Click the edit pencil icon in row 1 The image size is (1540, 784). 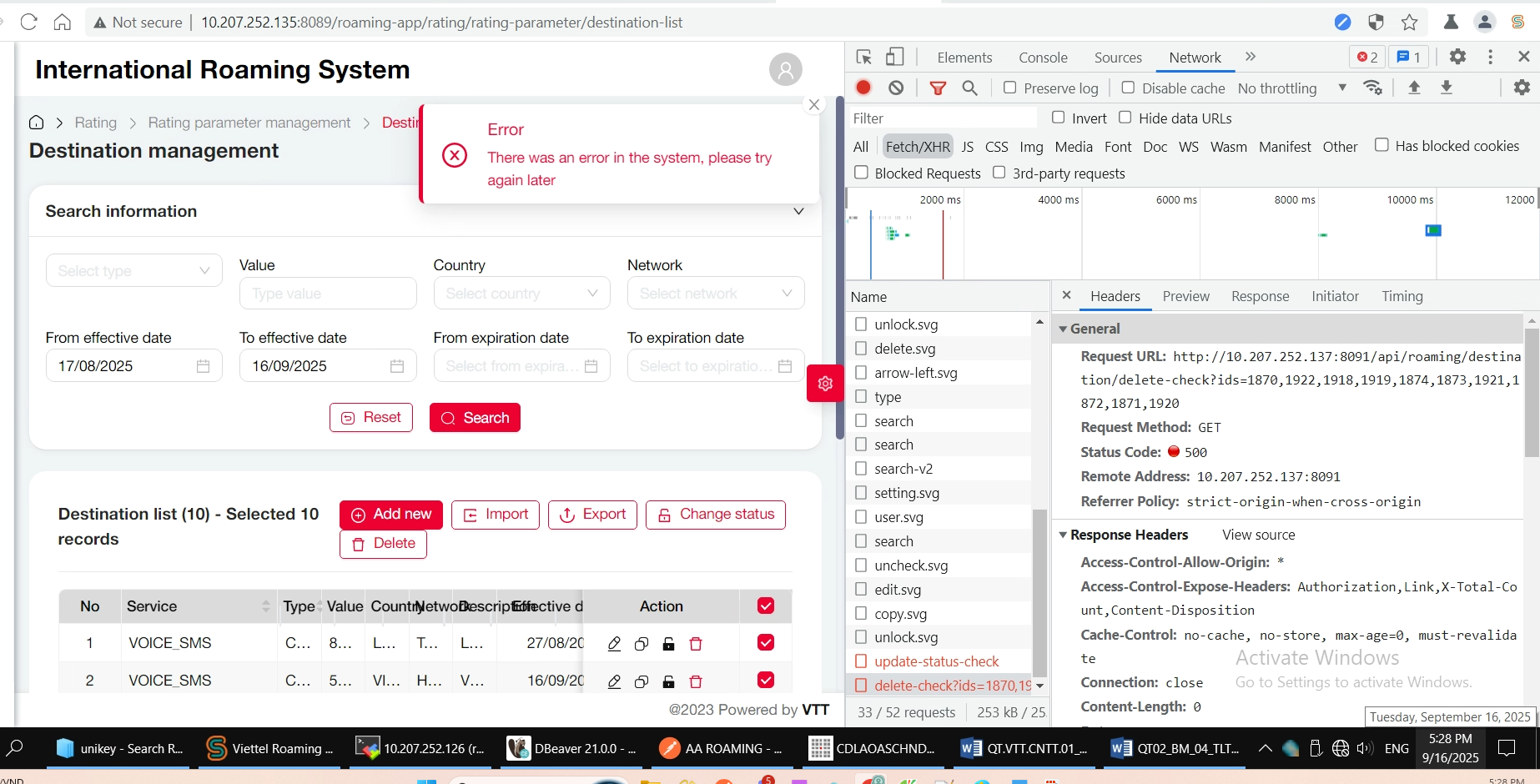[614, 644]
